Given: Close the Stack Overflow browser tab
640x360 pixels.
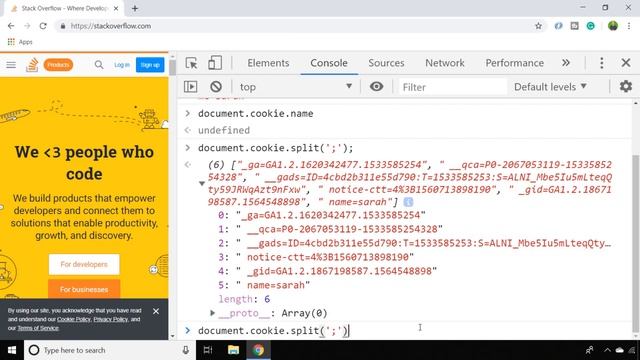Looking at the screenshot, I should 116,8.
